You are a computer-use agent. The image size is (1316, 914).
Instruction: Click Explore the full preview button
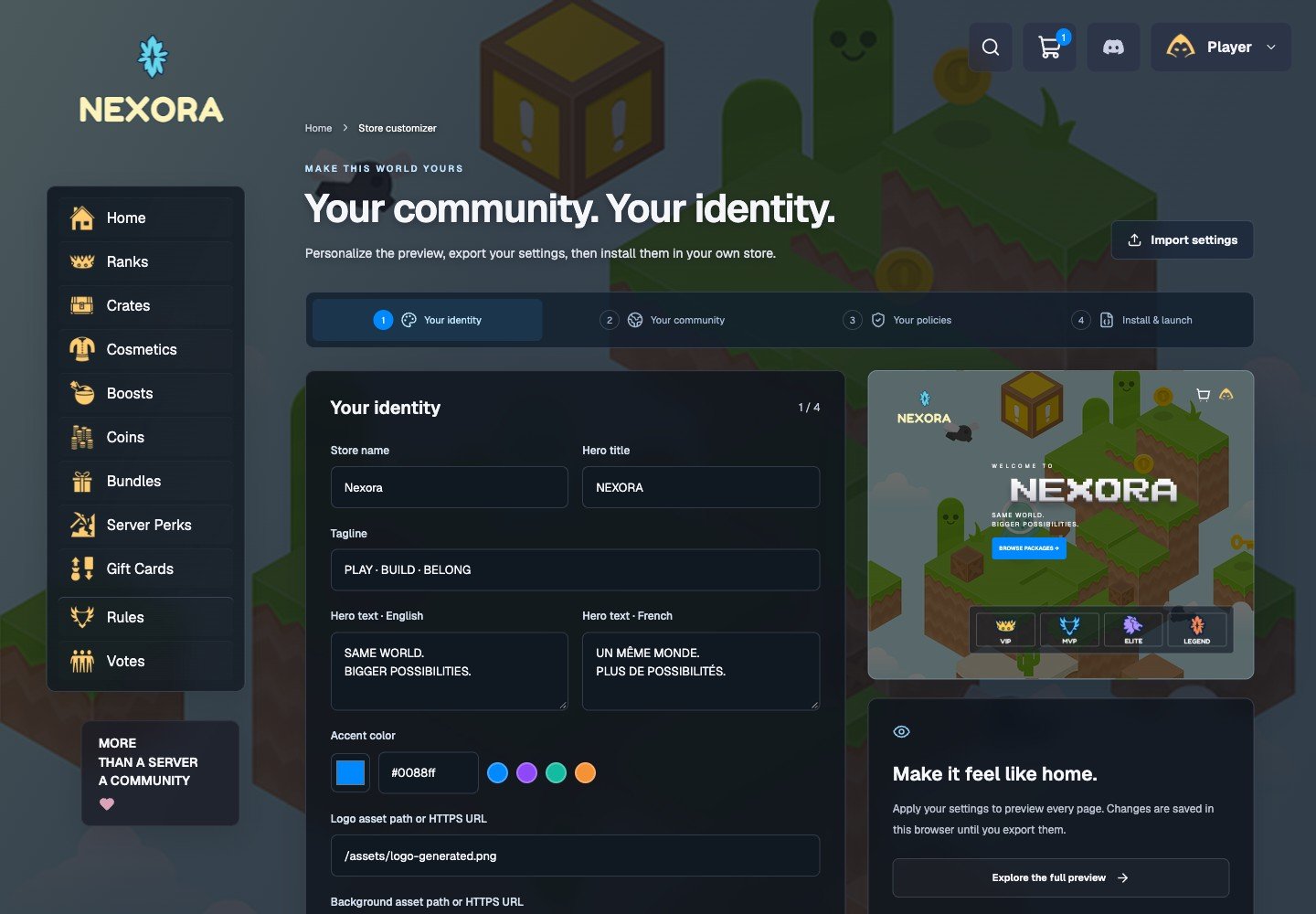1060,877
